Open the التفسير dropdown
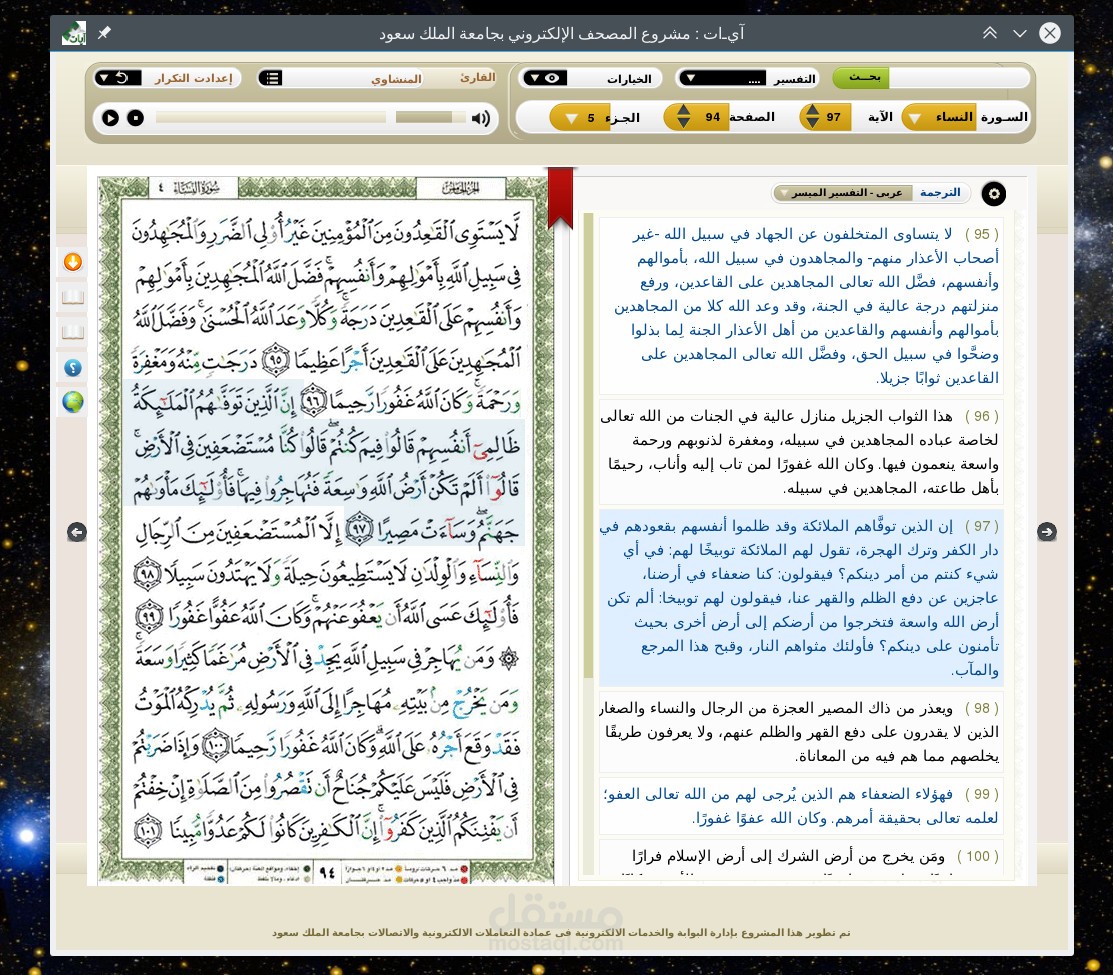The width and height of the screenshot is (1113, 975). pos(747,78)
